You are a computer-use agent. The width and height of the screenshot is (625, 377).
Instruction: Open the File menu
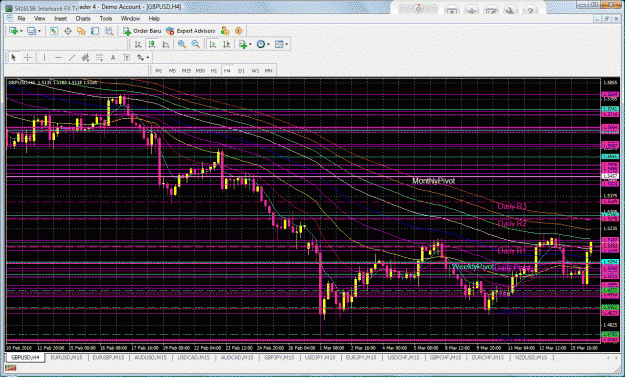pos(21,19)
